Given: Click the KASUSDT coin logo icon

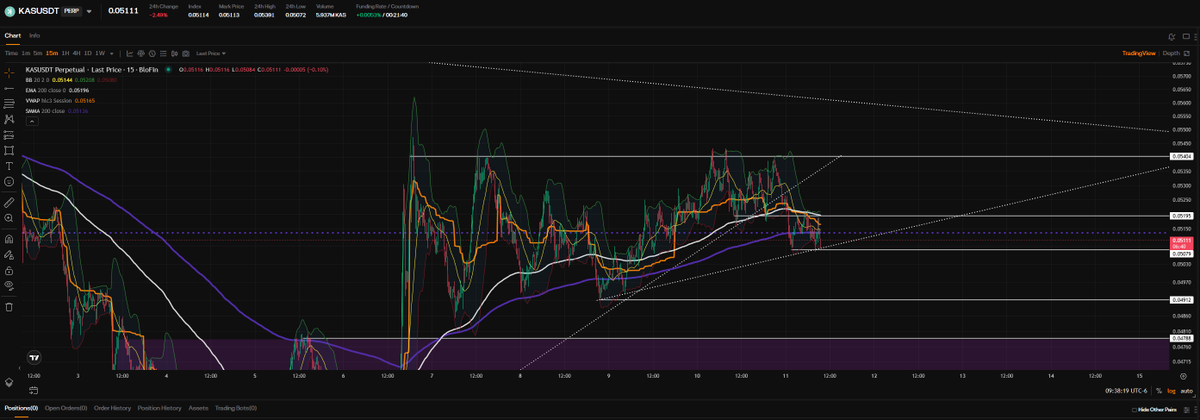Looking at the screenshot, I should (x=10, y=11).
